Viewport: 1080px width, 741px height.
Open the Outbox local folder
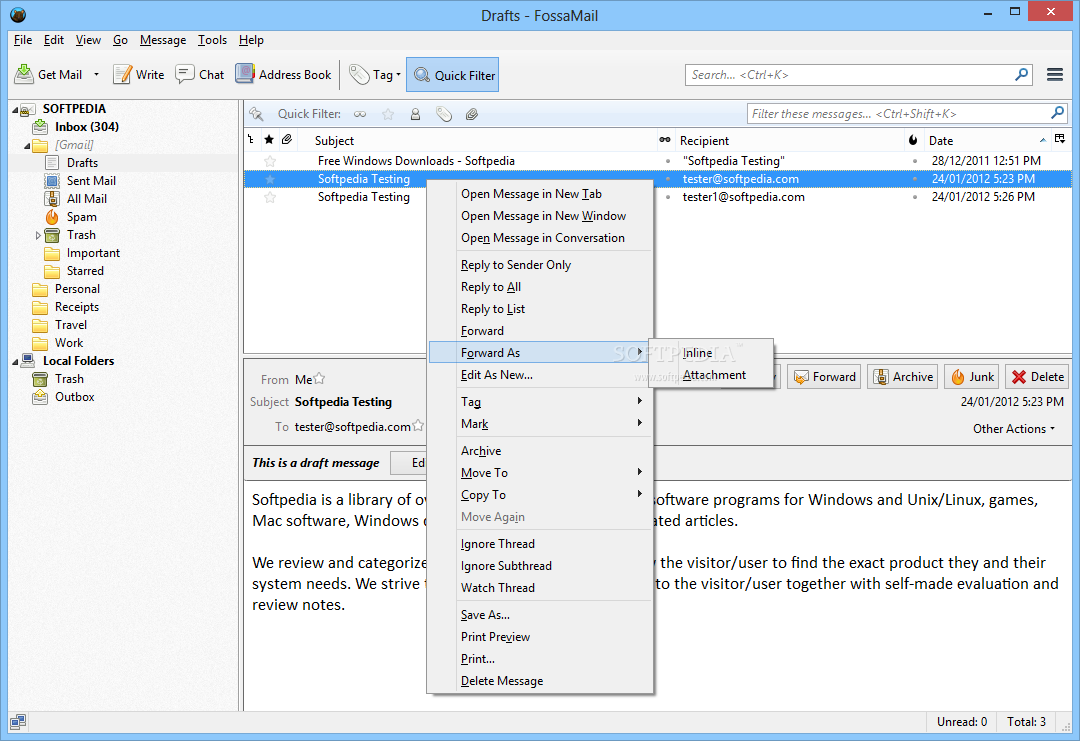(x=74, y=397)
